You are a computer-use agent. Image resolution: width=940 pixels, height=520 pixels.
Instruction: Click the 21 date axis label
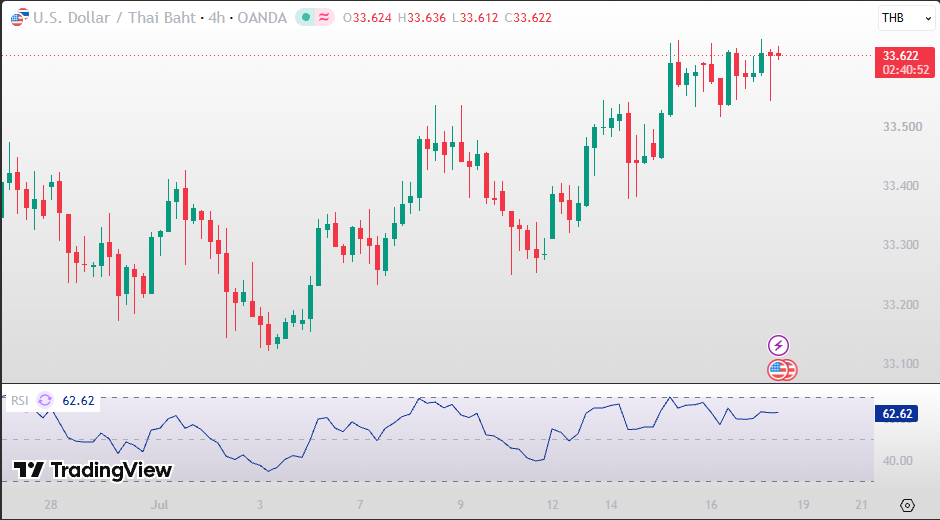(861, 504)
